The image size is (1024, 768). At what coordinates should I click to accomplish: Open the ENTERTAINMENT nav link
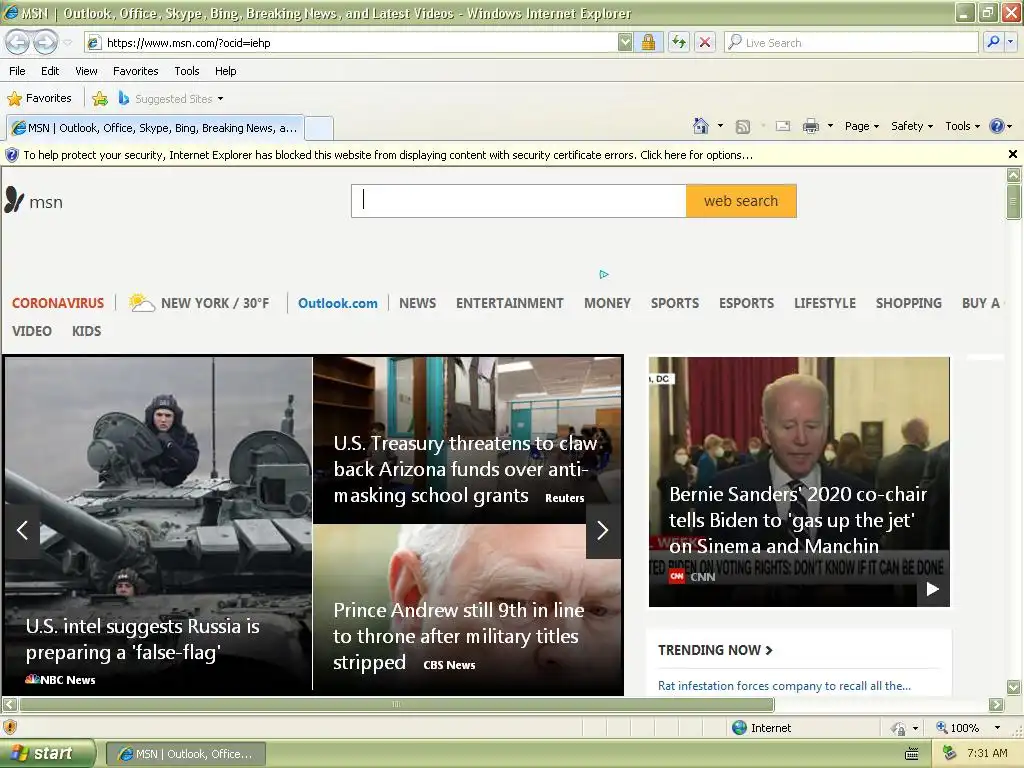(x=509, y=304)
